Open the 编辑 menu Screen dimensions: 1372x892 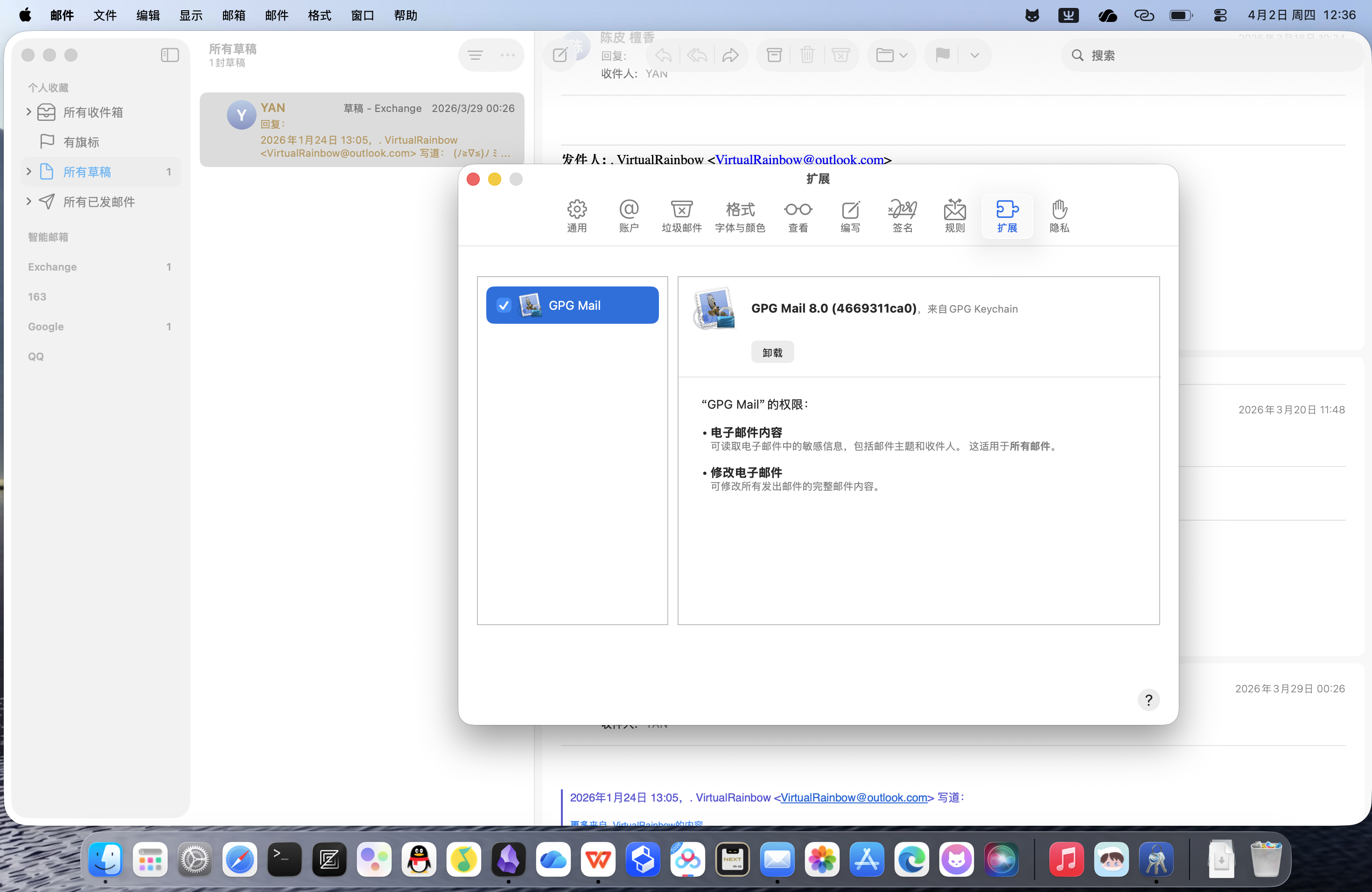click(x=147, y=15)
